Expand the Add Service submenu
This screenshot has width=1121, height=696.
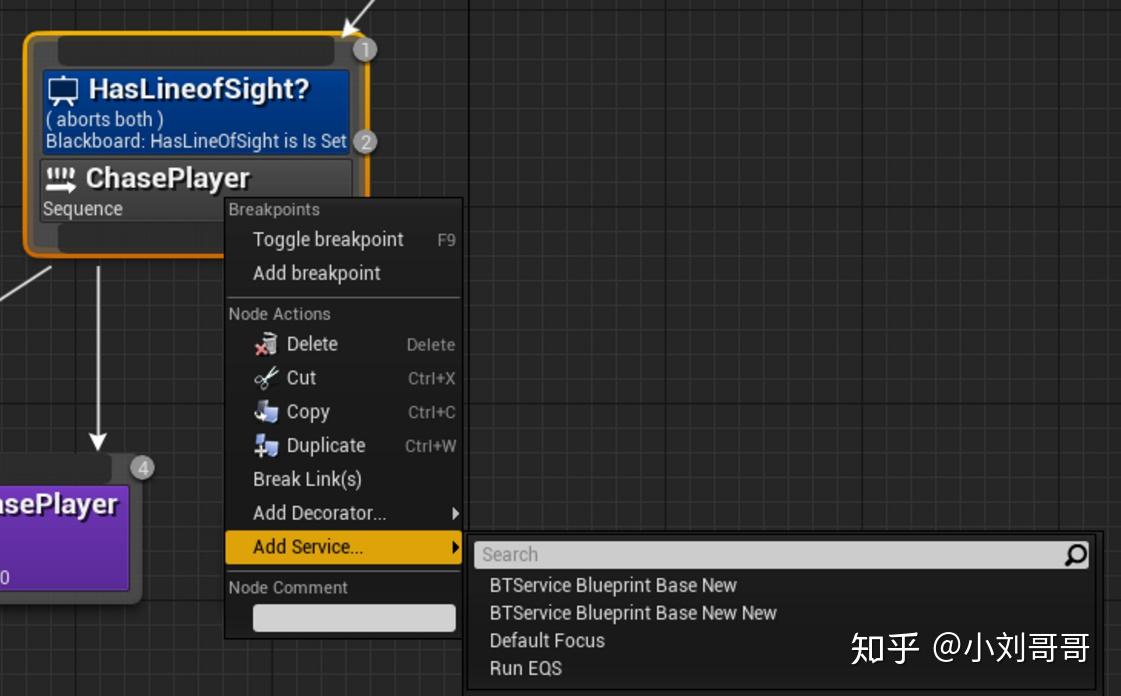tap(306, 547)
